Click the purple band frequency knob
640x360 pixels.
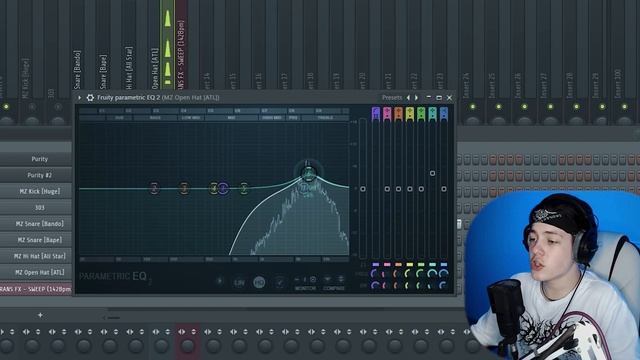375,274
